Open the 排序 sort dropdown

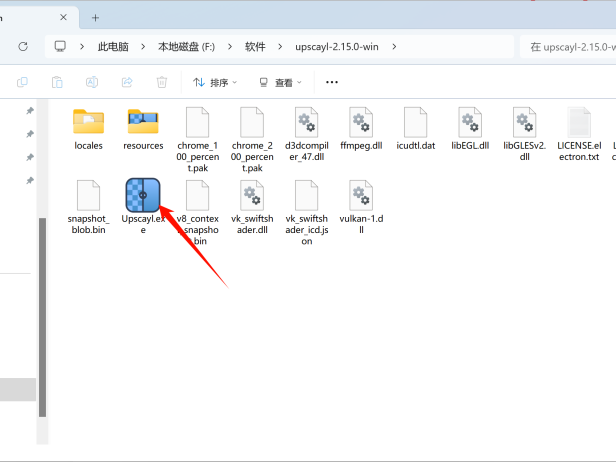(215, 83)
